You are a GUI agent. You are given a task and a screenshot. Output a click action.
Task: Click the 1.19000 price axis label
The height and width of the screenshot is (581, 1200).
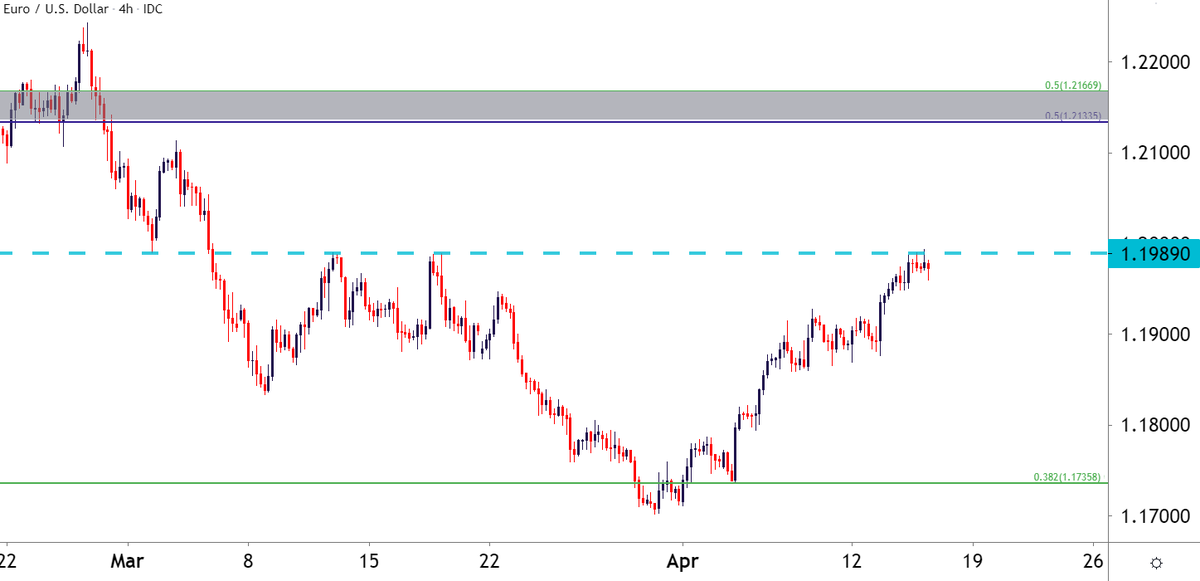1155,334
